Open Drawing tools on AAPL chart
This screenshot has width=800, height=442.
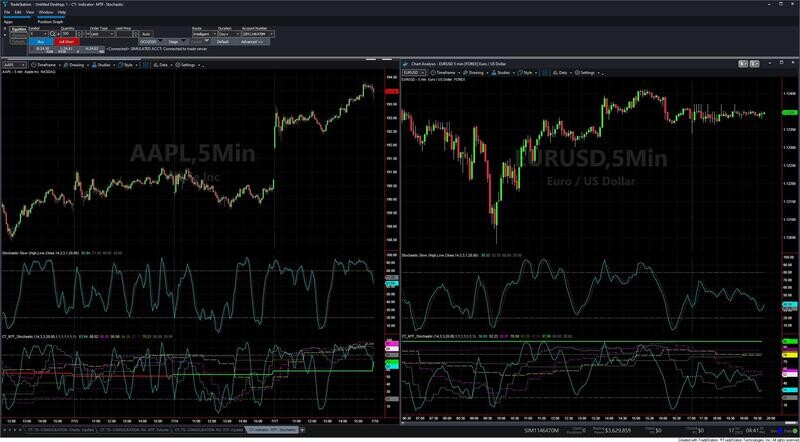coord(76,65)
